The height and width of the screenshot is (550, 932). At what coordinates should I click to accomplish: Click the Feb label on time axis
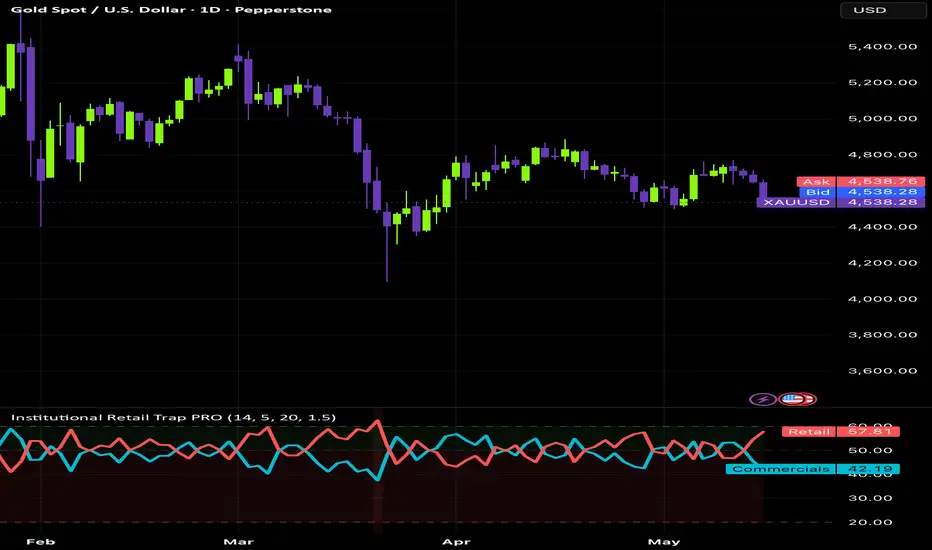point(41,542)
